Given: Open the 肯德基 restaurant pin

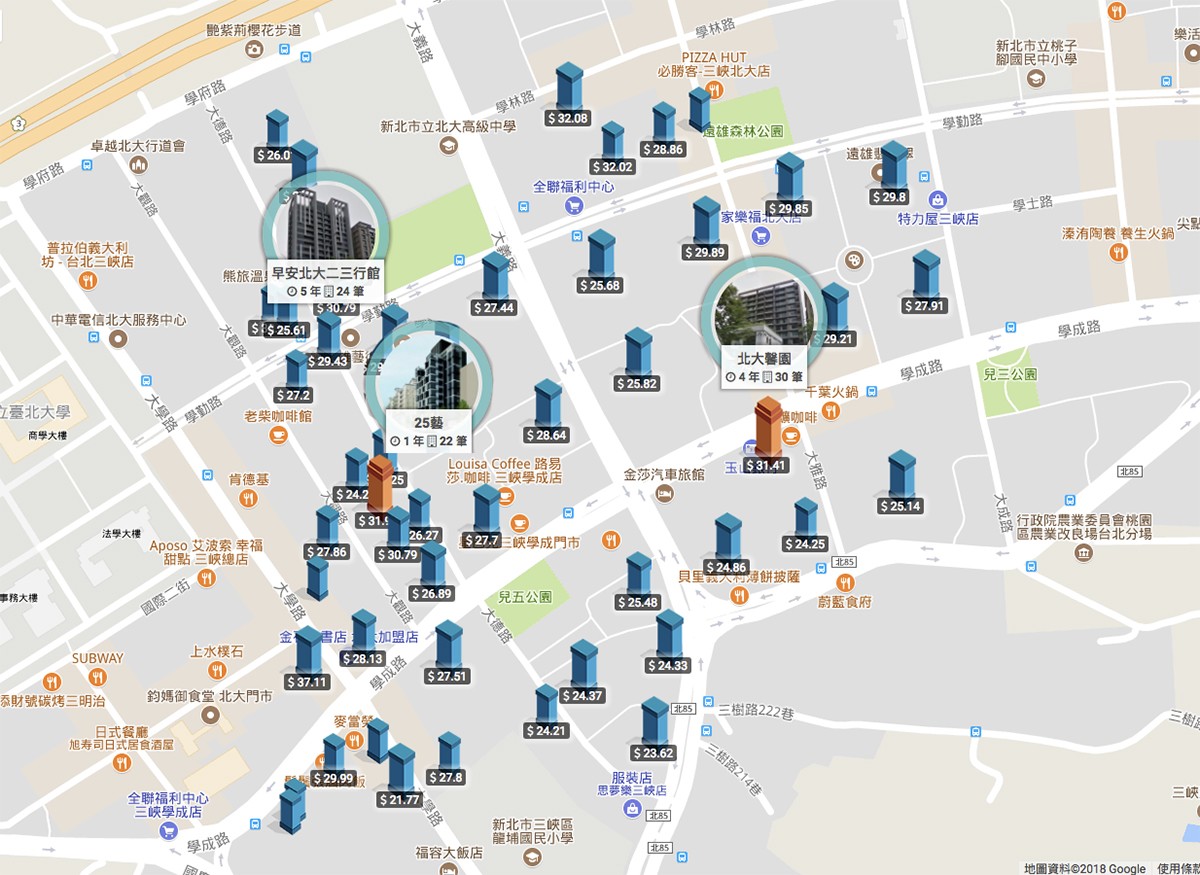Looking at the screenshot, I should 249,500.
